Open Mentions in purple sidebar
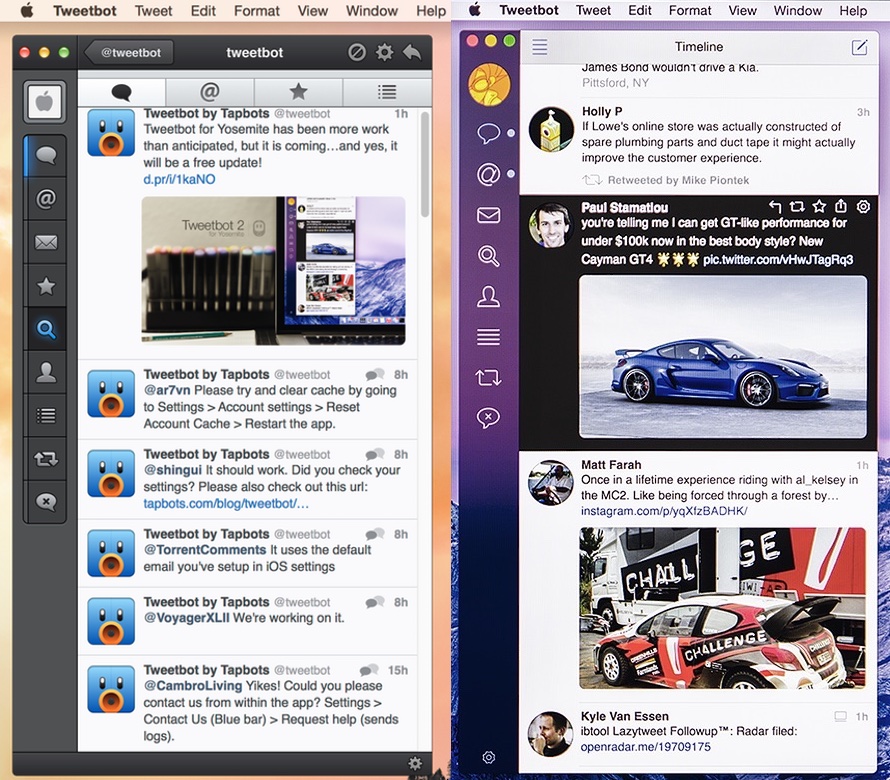 [x=488, y=174]
